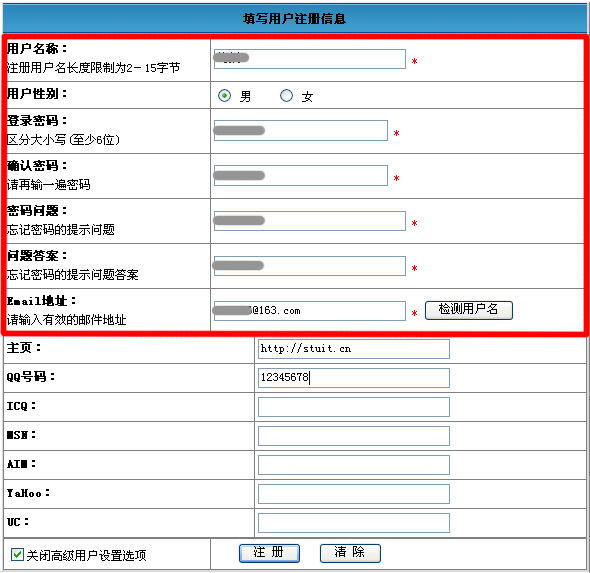590x573 pixels.
Task: Focus the 问题答案 input field
Action: click(310, 266)
